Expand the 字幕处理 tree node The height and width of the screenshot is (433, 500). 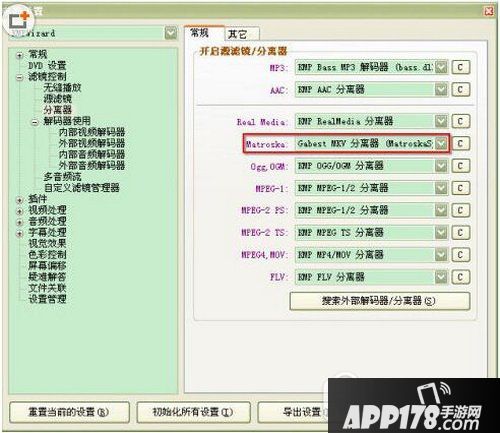point(20,234)
